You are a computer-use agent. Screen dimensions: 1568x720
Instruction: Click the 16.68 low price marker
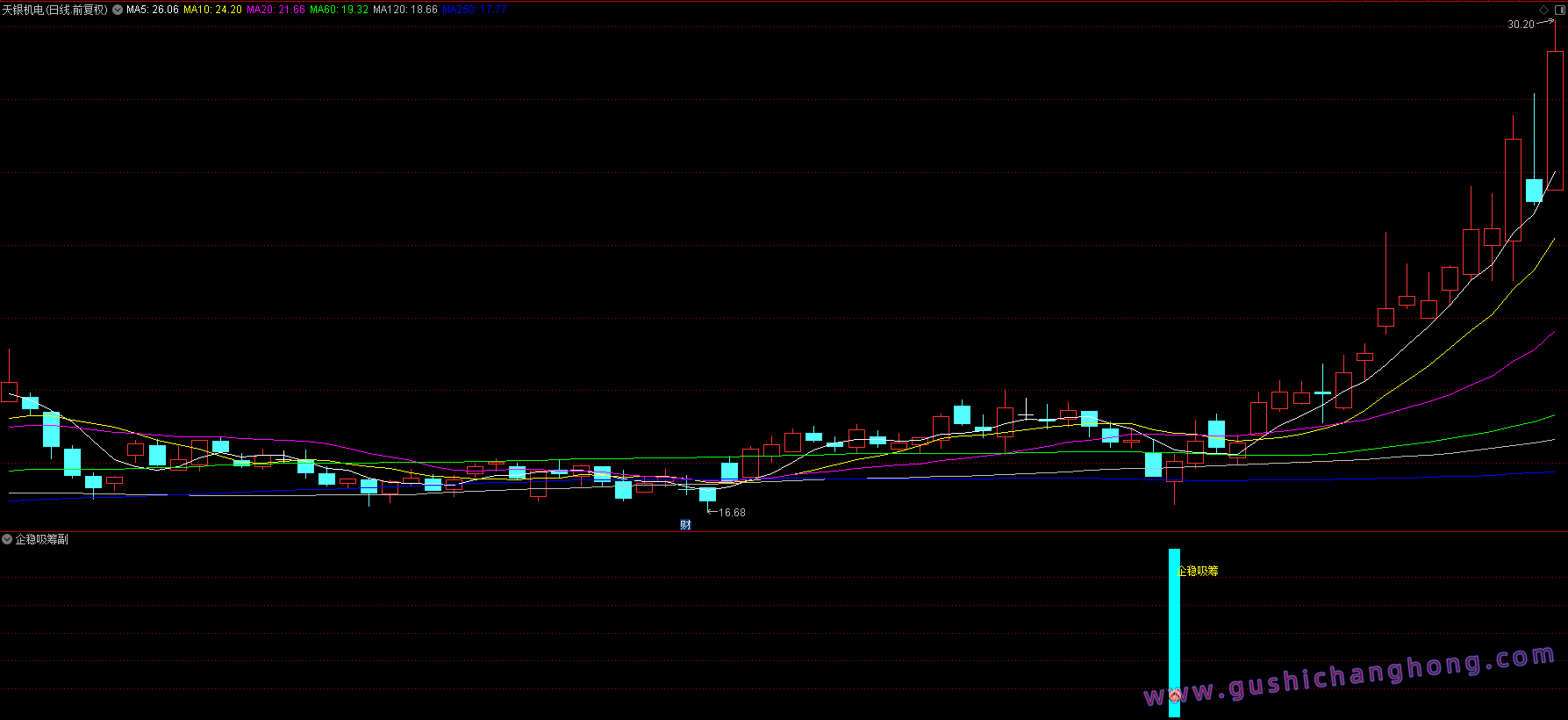point(732,513)
